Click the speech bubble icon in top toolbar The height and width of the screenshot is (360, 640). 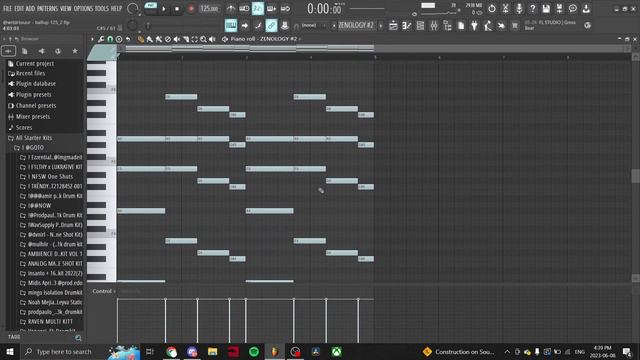pyautogui.click(x=573, y=8)
